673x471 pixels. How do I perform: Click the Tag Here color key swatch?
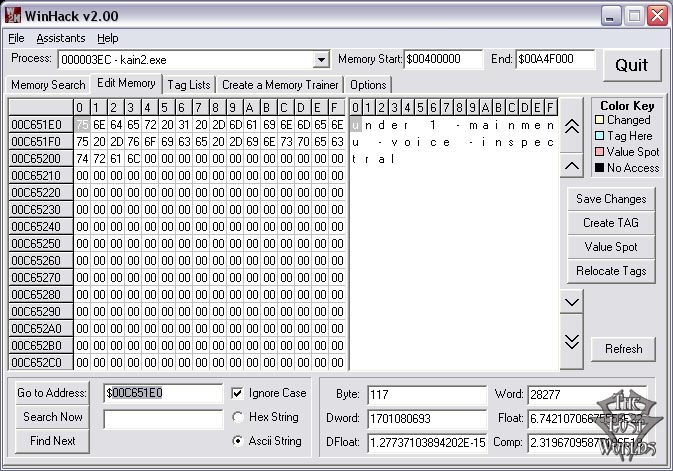pyautogui.click(x=600, y=136)
